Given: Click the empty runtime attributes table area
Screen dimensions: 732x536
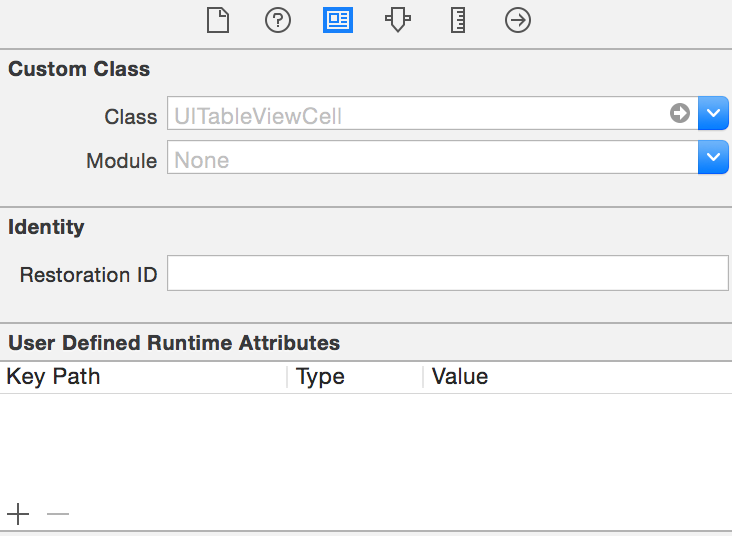Looking at the screenshot, I should coord(366,445).
